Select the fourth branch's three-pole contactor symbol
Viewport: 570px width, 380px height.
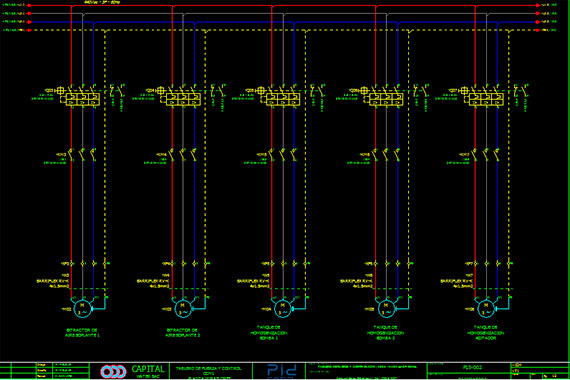386,155
